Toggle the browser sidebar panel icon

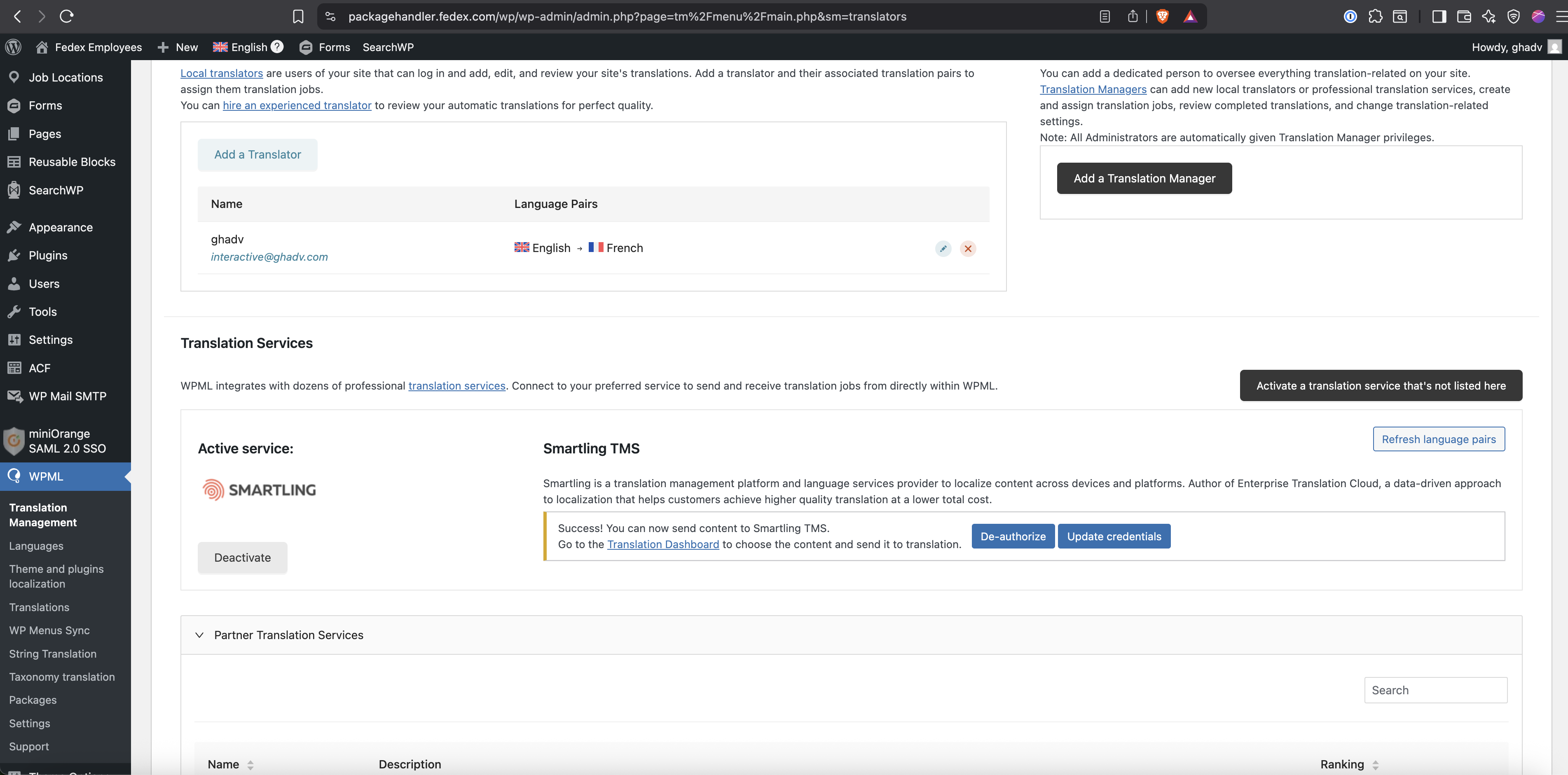pyautogui.click(x=1439, y=16)
